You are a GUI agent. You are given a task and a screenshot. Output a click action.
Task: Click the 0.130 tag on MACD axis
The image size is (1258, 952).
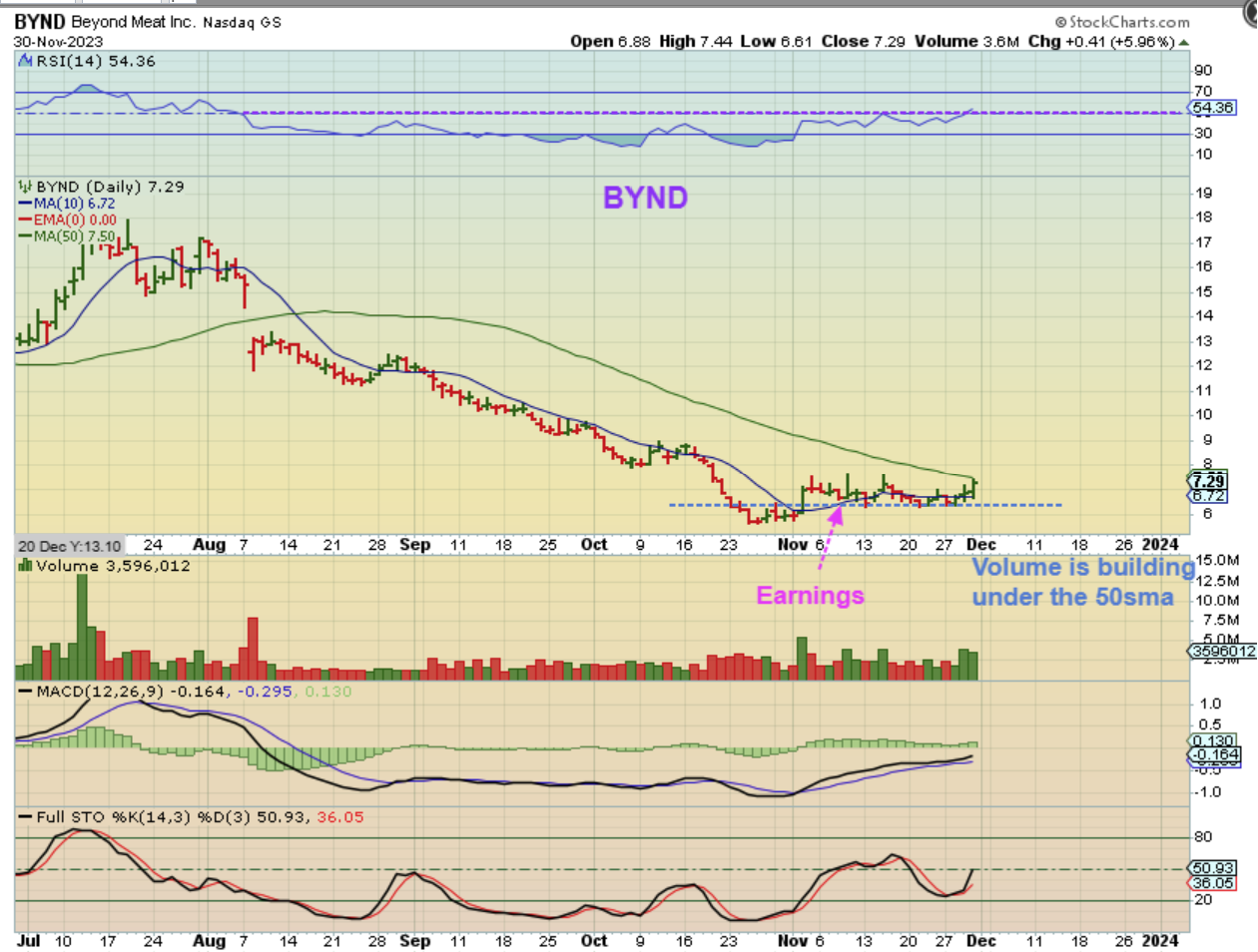pos(1213,741)
